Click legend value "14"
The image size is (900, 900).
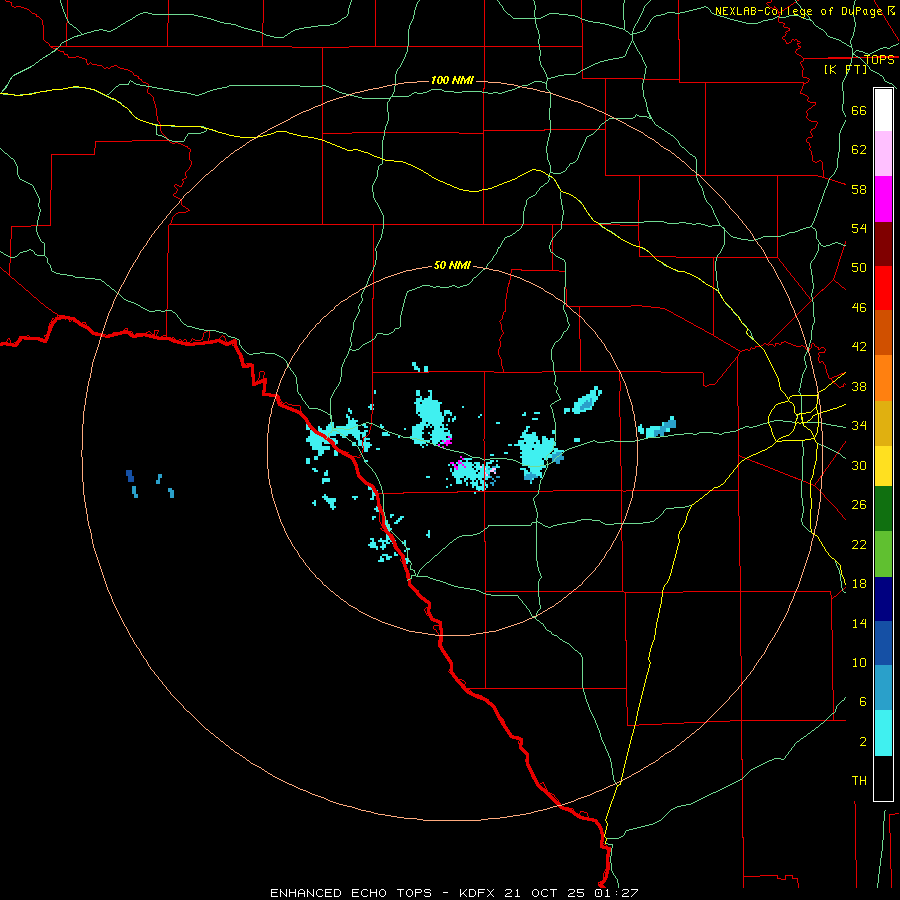pyautogui.click(x=859, y=623)
